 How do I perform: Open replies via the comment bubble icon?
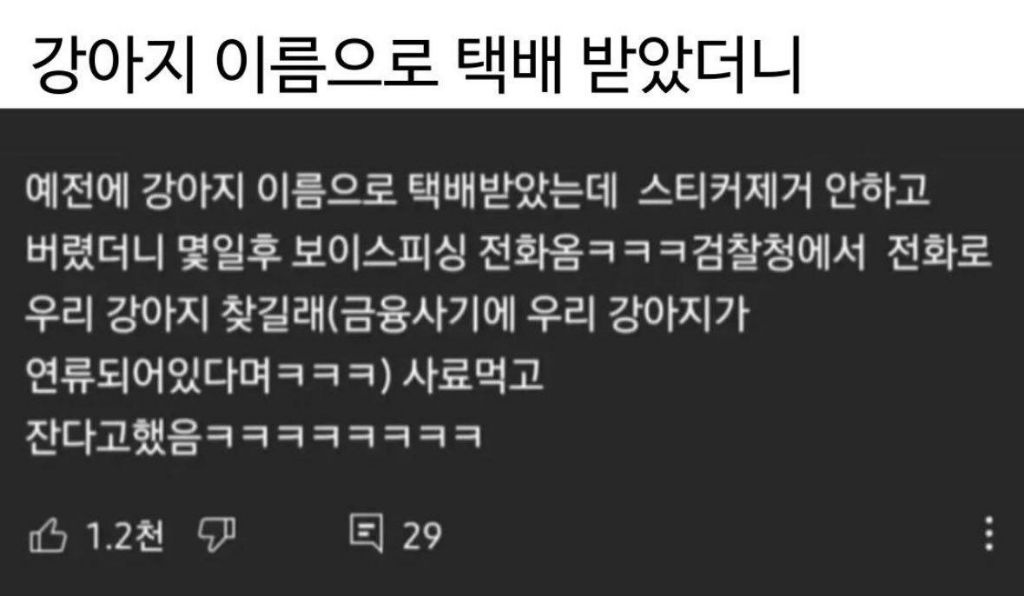[366, 533]
